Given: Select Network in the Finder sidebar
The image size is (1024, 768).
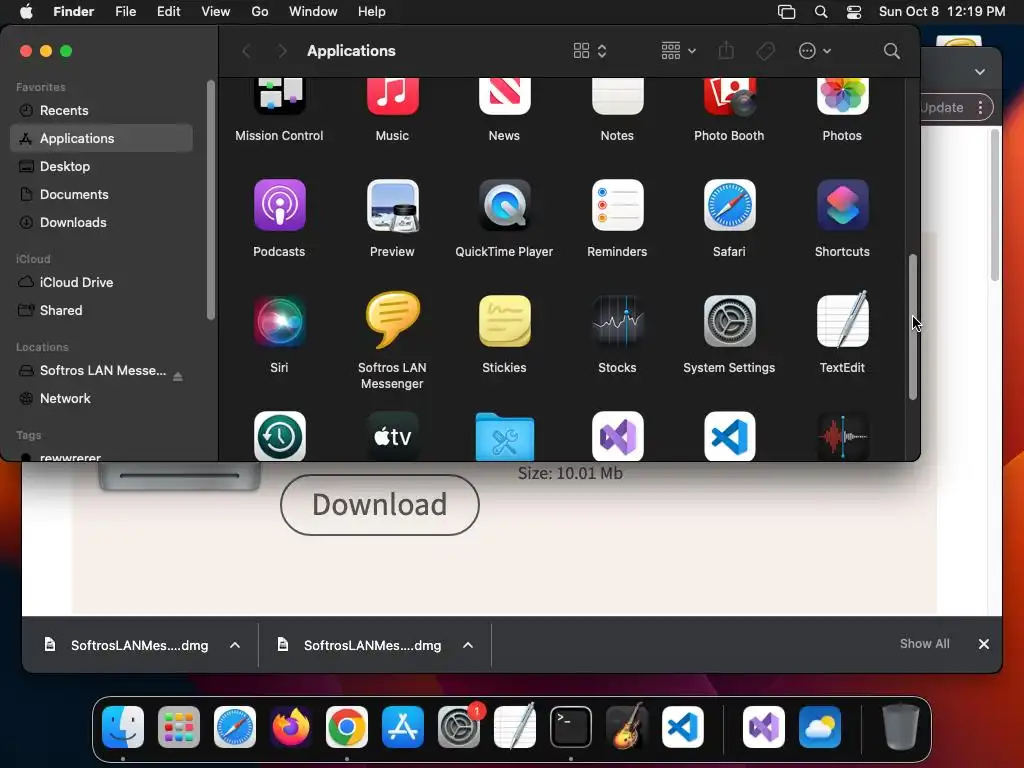Looking at the screenshot, I should [102, 398].
